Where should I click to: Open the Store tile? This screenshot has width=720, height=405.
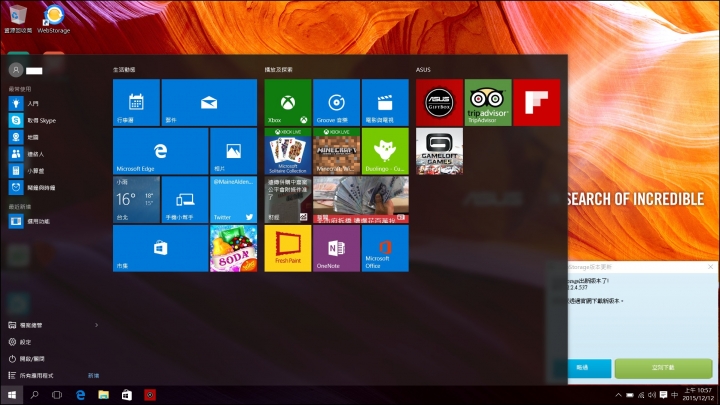point(160,248)
